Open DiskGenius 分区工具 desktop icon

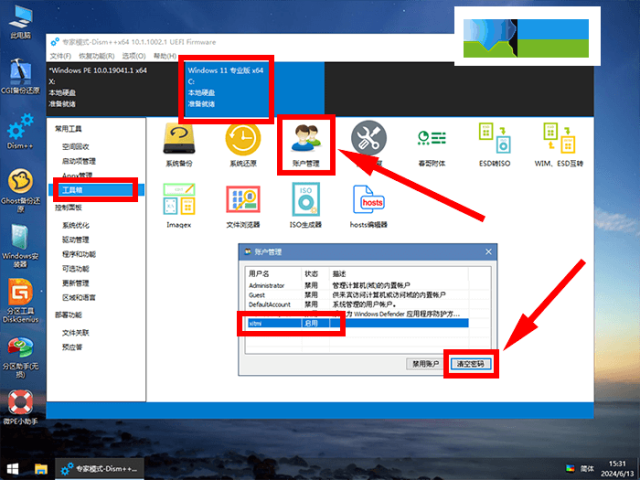20,301
